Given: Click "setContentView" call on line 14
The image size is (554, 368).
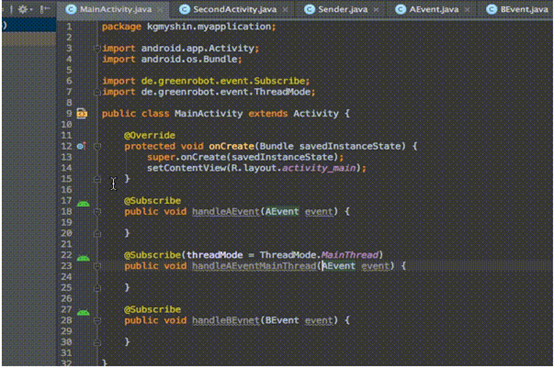Looking at the screenshot, I should pyautogui.click(x=186, y=168).
